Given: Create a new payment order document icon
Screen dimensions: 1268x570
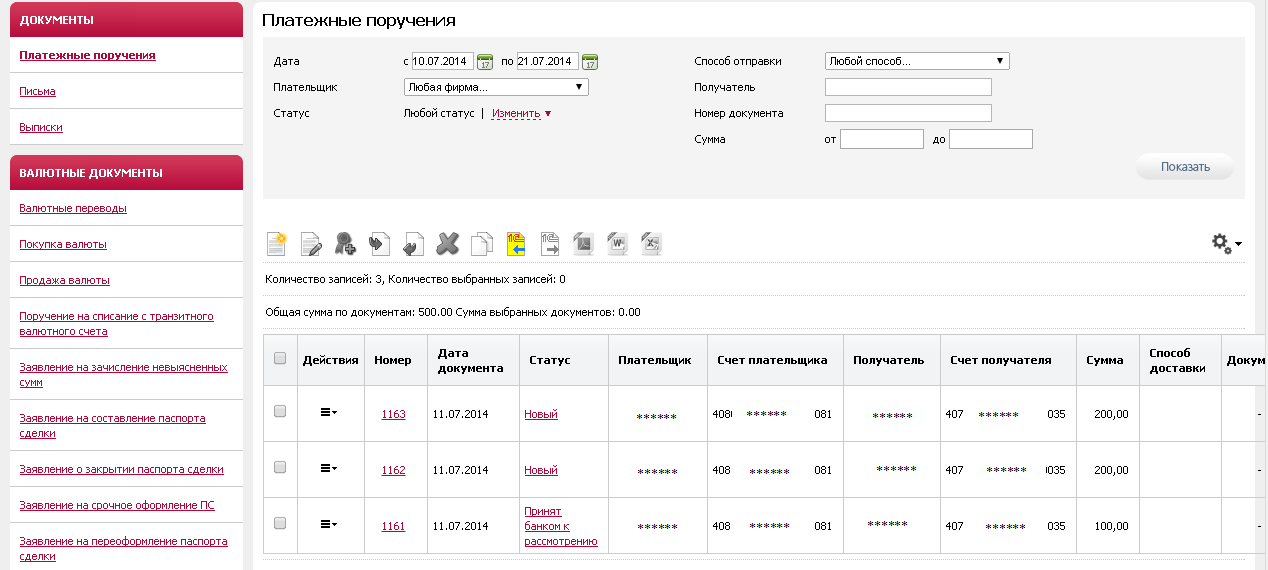Looking at the screenshot, I should click(x=277, y=243).
